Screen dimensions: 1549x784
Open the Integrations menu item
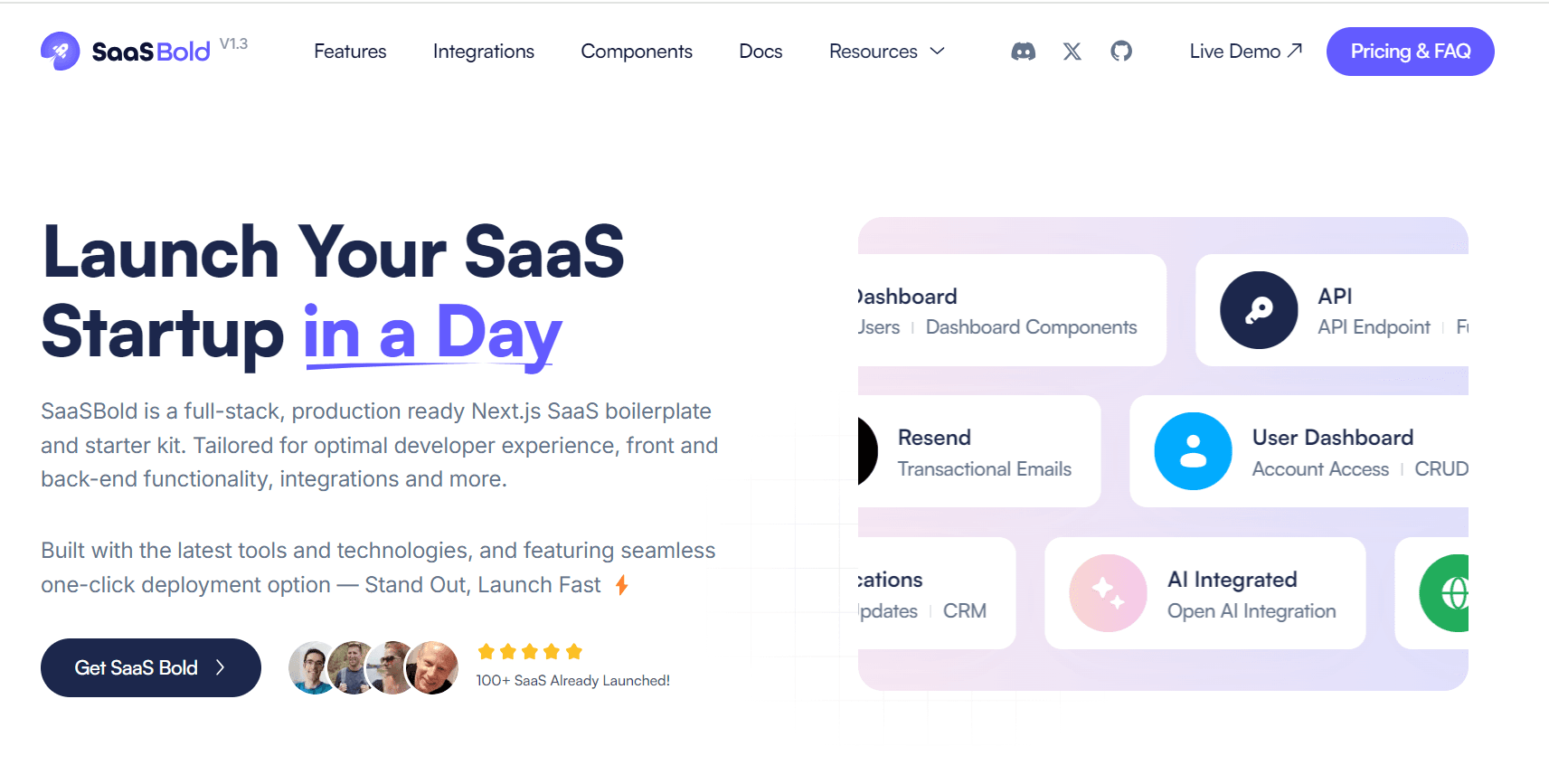pyautogui.click(x=484, y=52)
